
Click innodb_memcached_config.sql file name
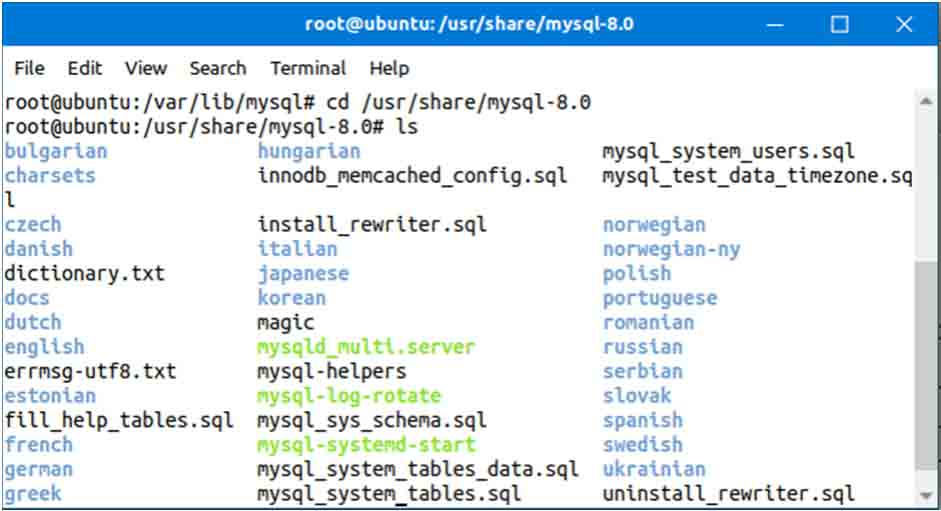click(x=412, y=176)
